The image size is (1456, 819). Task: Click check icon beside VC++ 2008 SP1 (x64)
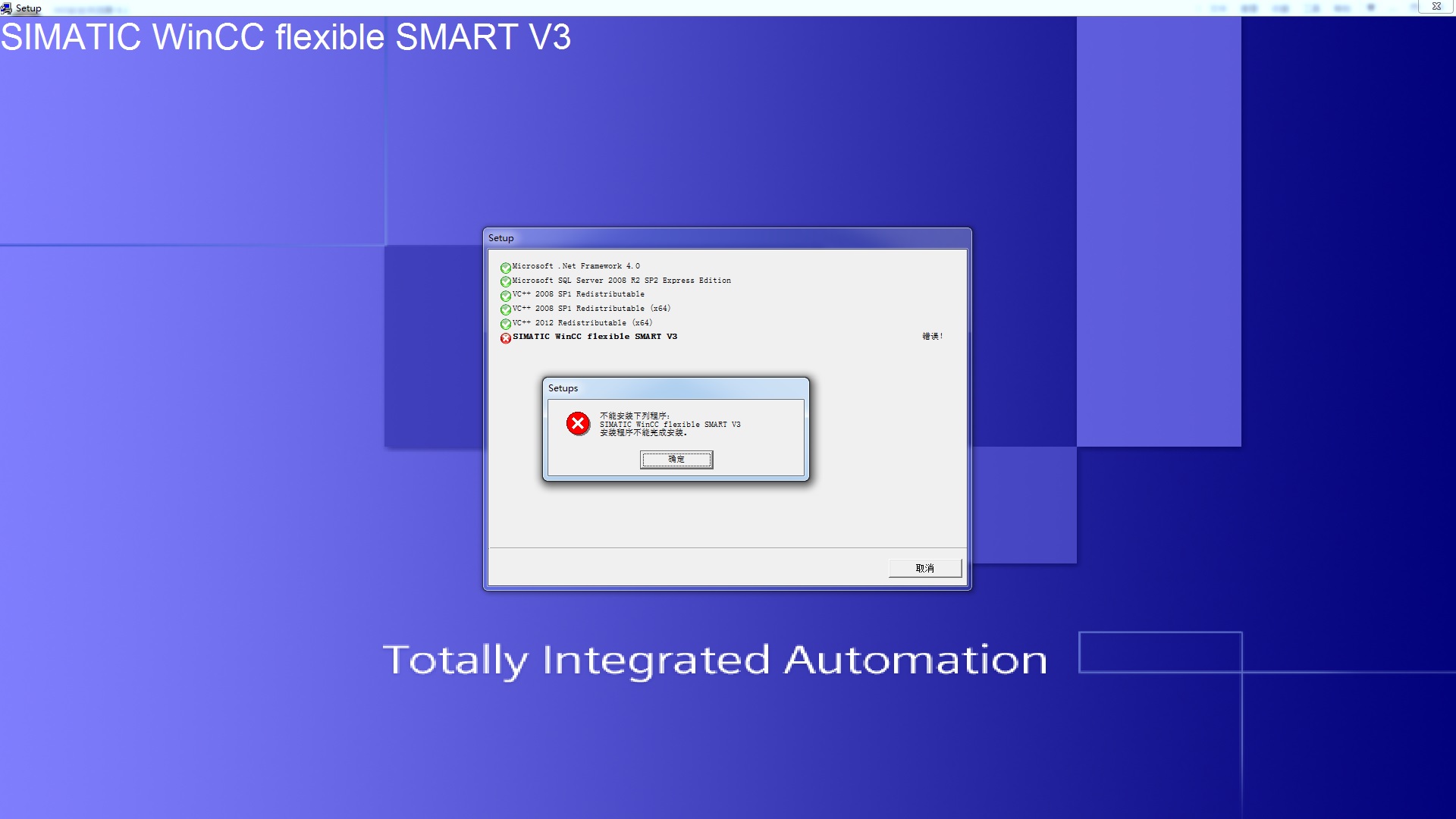tap(505, 309)
